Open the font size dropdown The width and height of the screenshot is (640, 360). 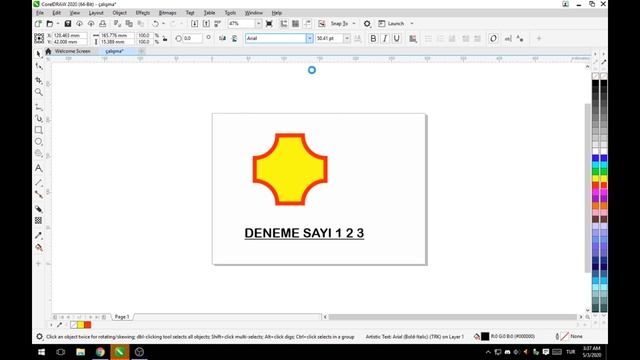pyautogui.click(x=347, y=38)
